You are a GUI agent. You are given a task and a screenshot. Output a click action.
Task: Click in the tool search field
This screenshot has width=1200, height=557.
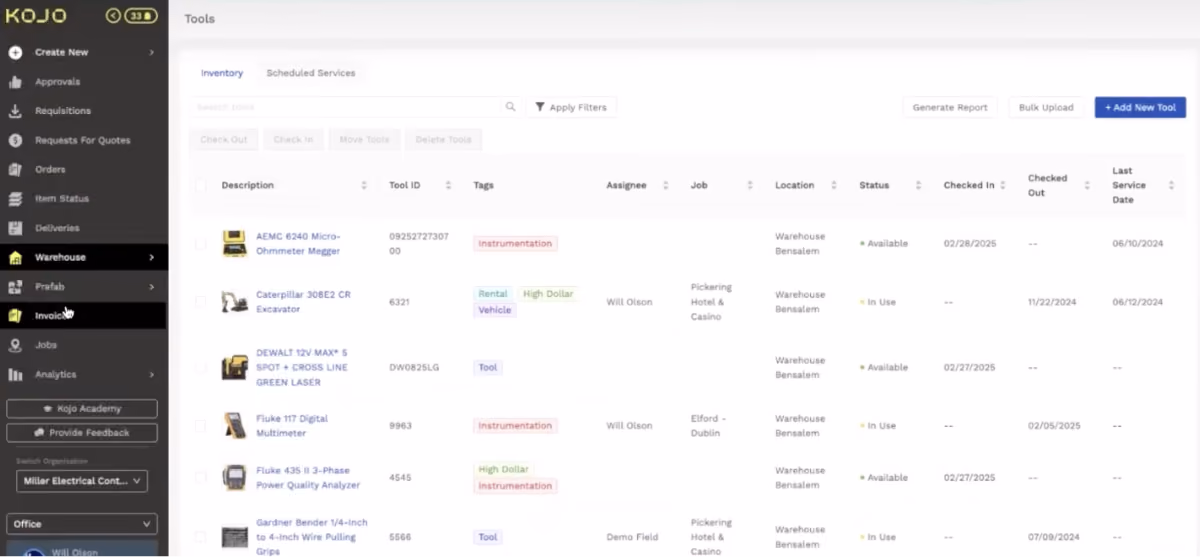pyautogui.click(x=345, y=107)
